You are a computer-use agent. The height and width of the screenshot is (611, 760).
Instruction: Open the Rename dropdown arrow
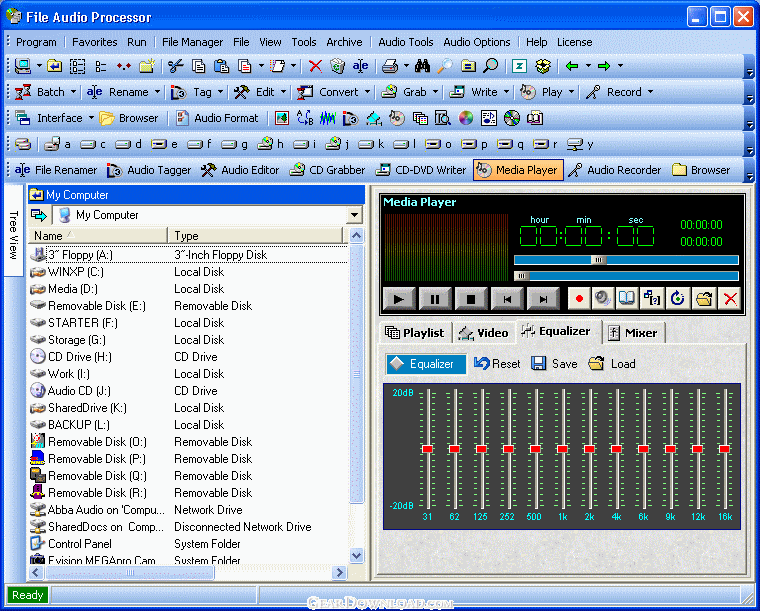(157, 92)
